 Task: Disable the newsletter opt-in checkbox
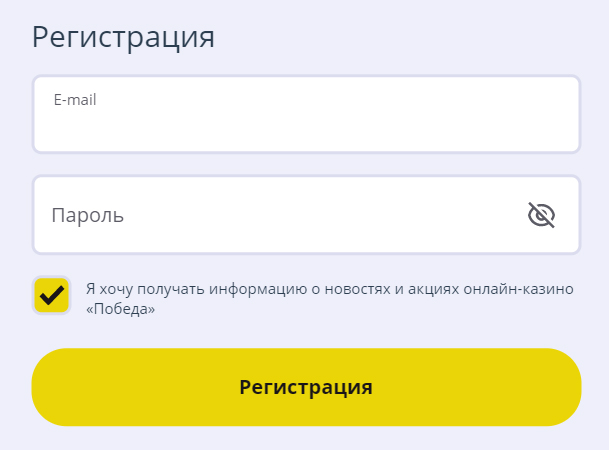point(52,295)
